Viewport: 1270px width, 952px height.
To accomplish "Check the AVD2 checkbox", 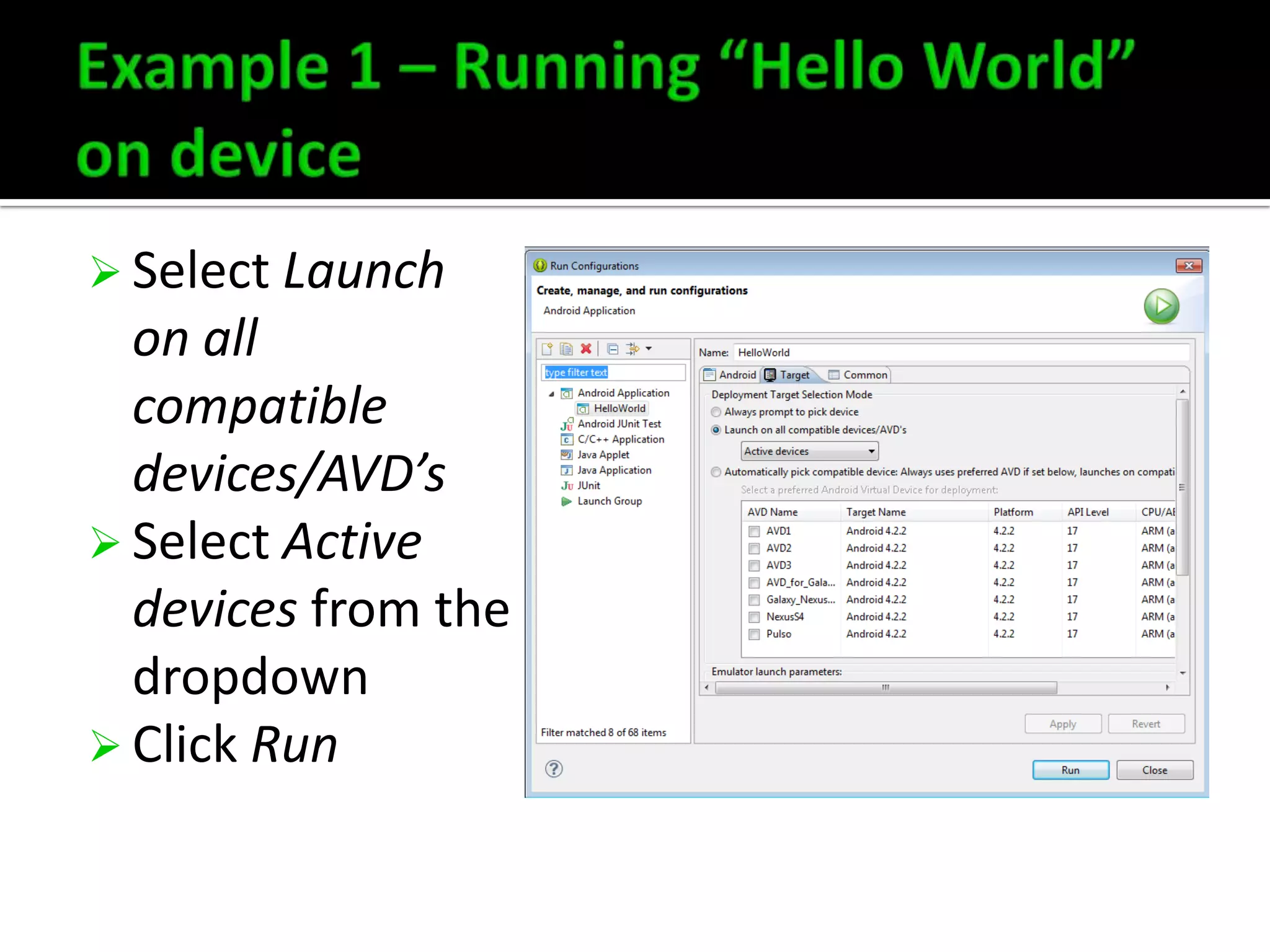I will [754, 549].
